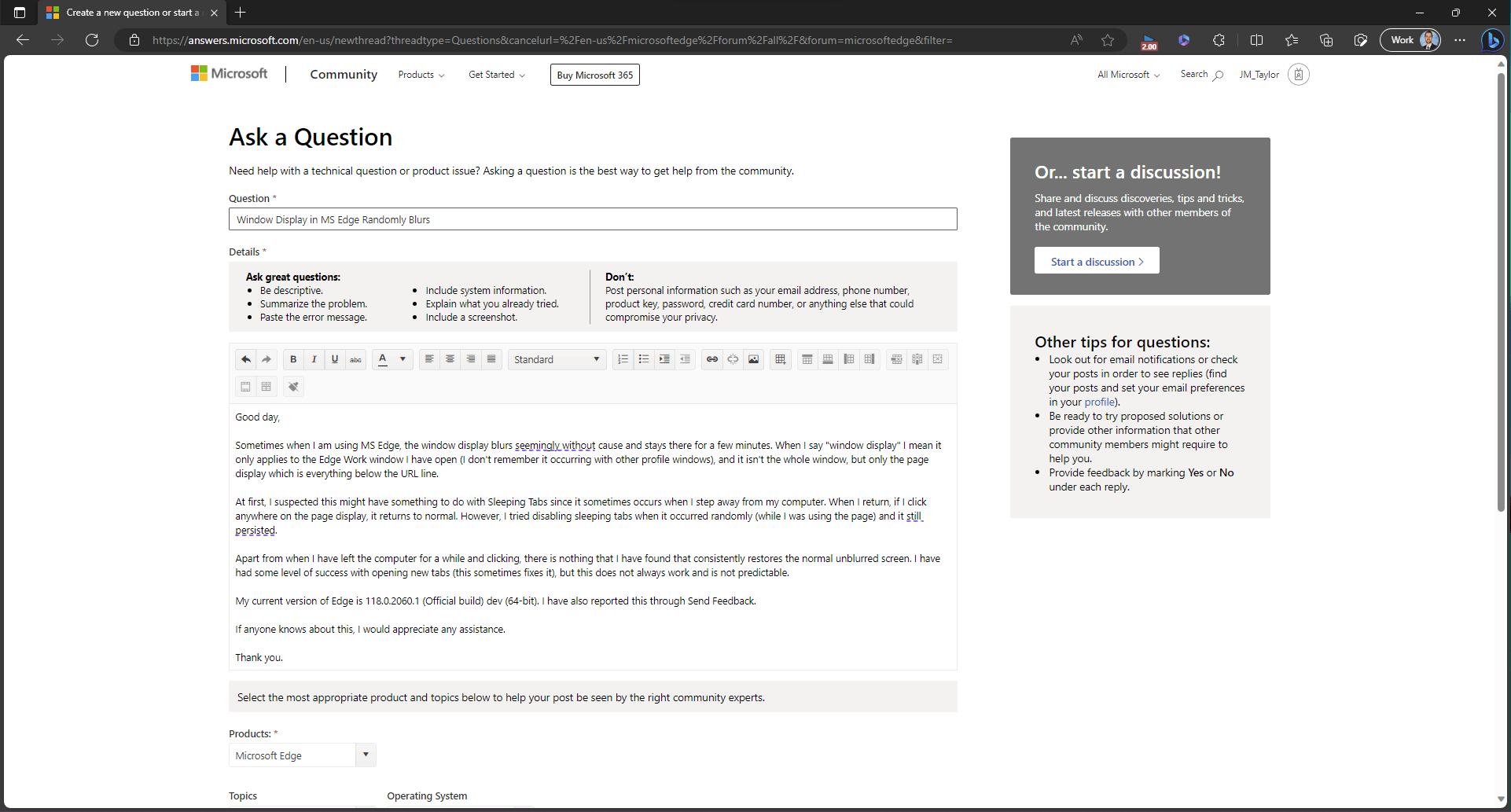Open the Bing Copilot sidebar icon
Screen dimensions: 1511x812
1491,40
